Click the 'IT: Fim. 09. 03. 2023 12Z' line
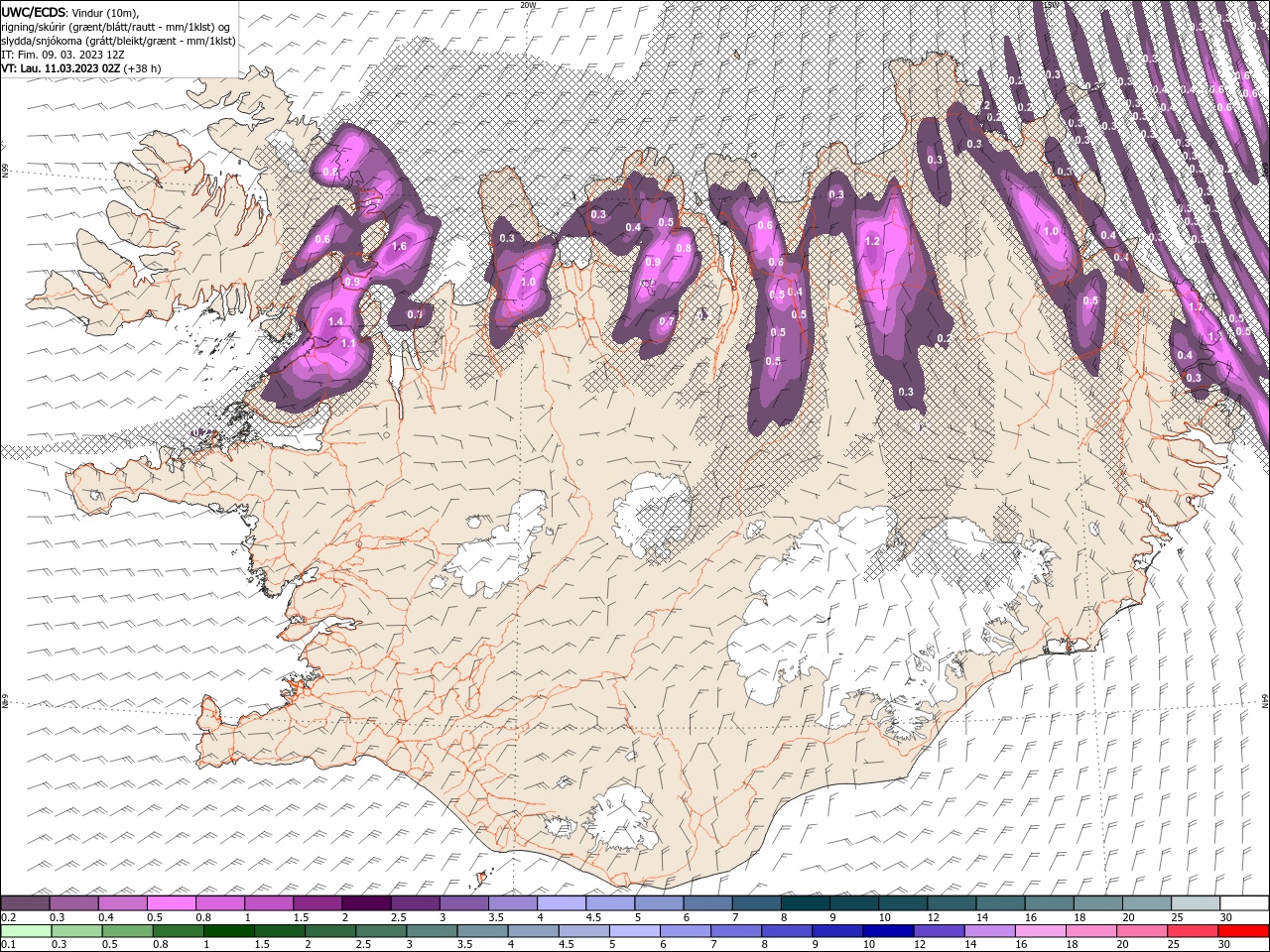1270x952 pixels. (x=63, y=55)
